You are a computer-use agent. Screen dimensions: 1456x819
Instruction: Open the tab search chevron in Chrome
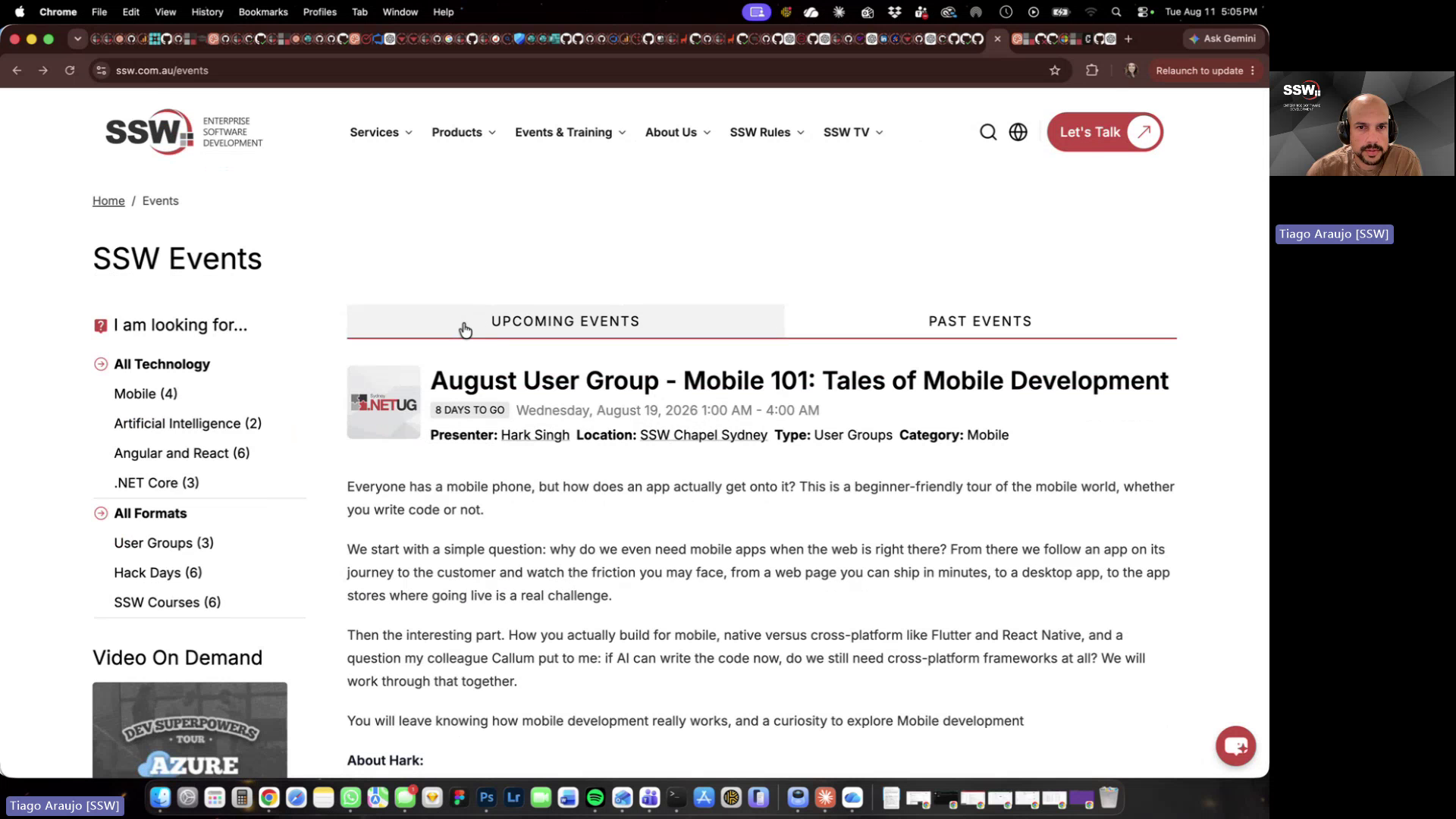pyautogui.click(x=77, y=39)
